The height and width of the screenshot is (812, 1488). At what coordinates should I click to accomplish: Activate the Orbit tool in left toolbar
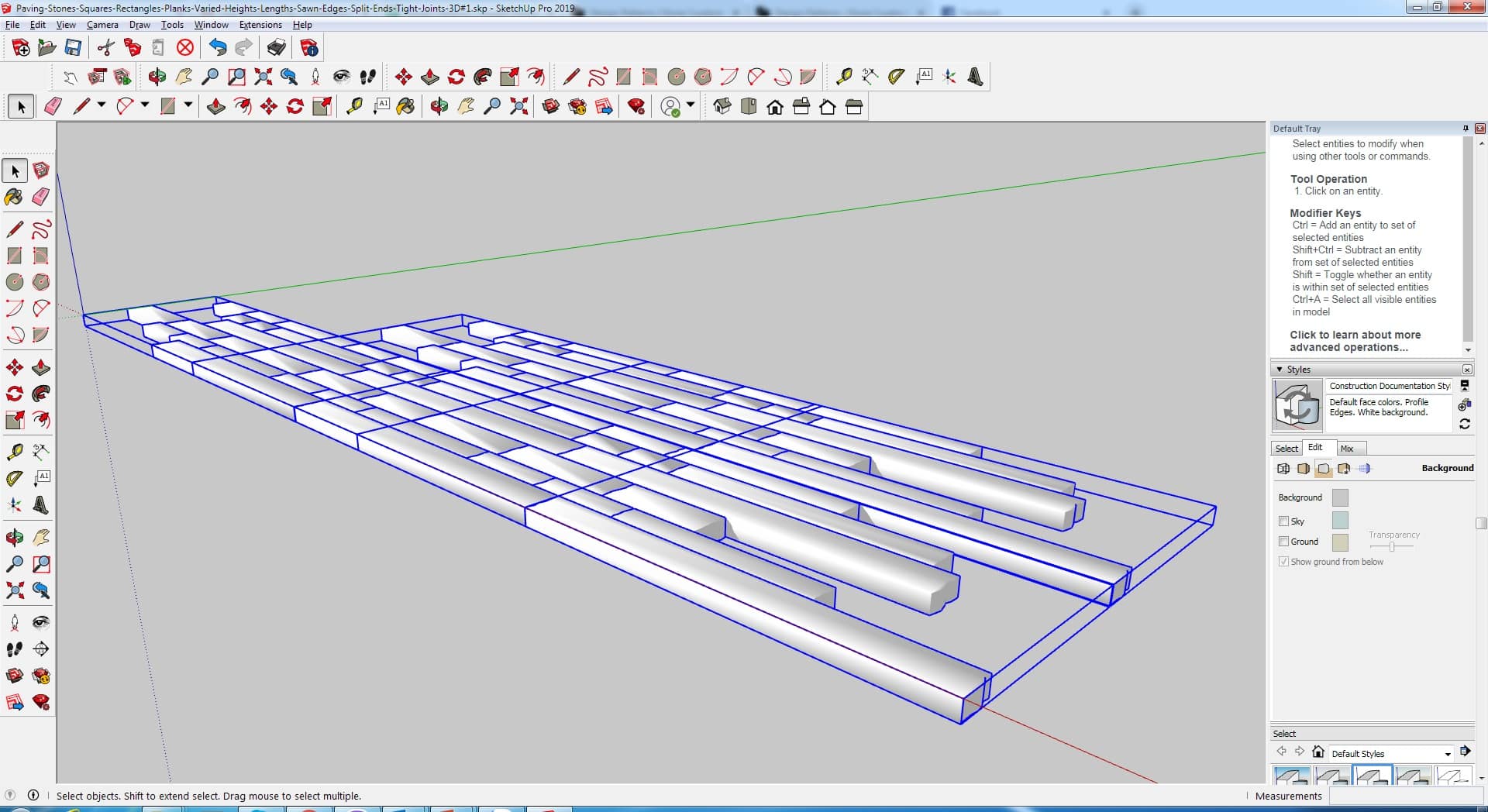point(14,537)
